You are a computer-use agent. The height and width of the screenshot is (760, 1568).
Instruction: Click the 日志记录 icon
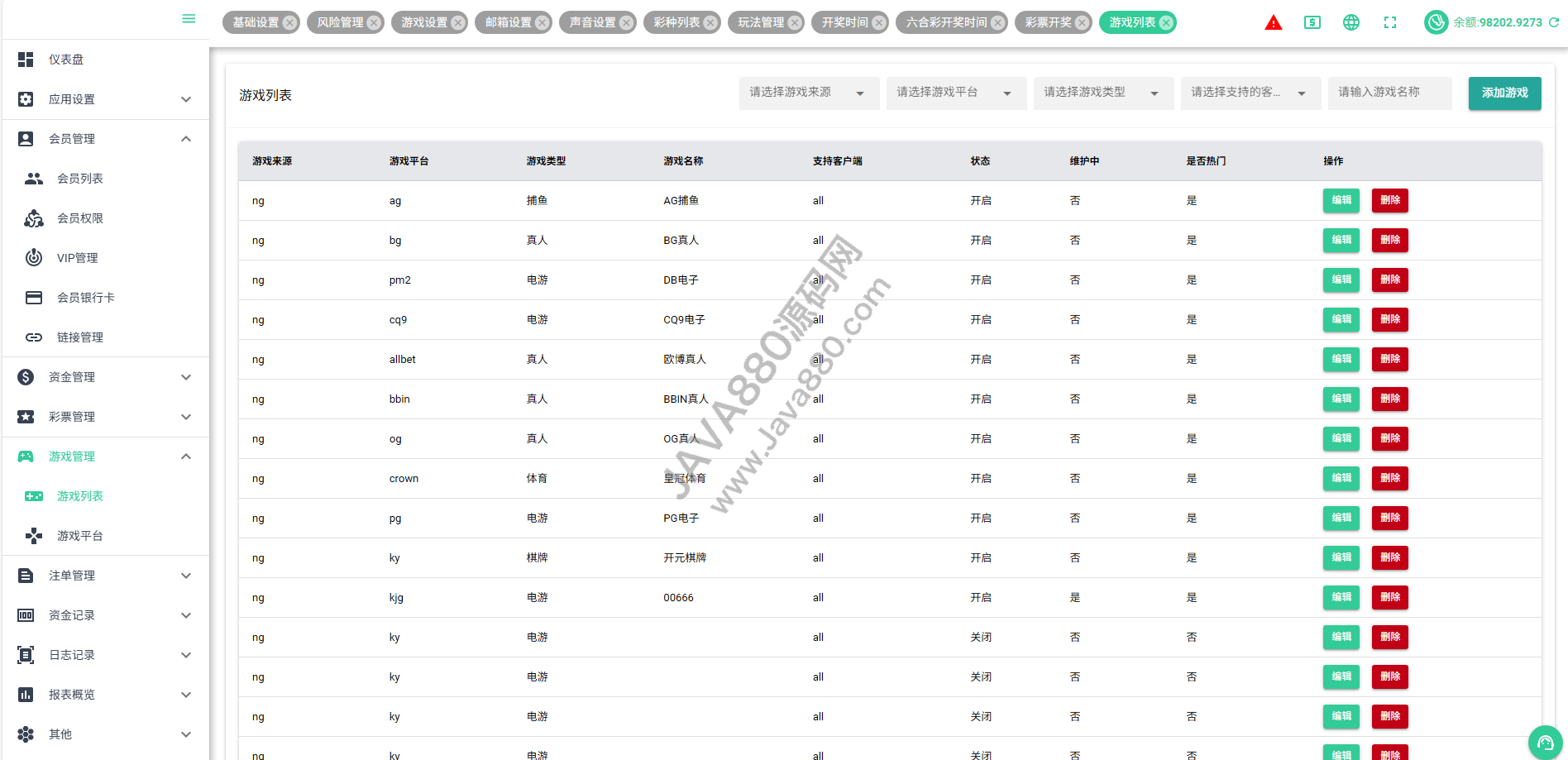click(26, 655)
